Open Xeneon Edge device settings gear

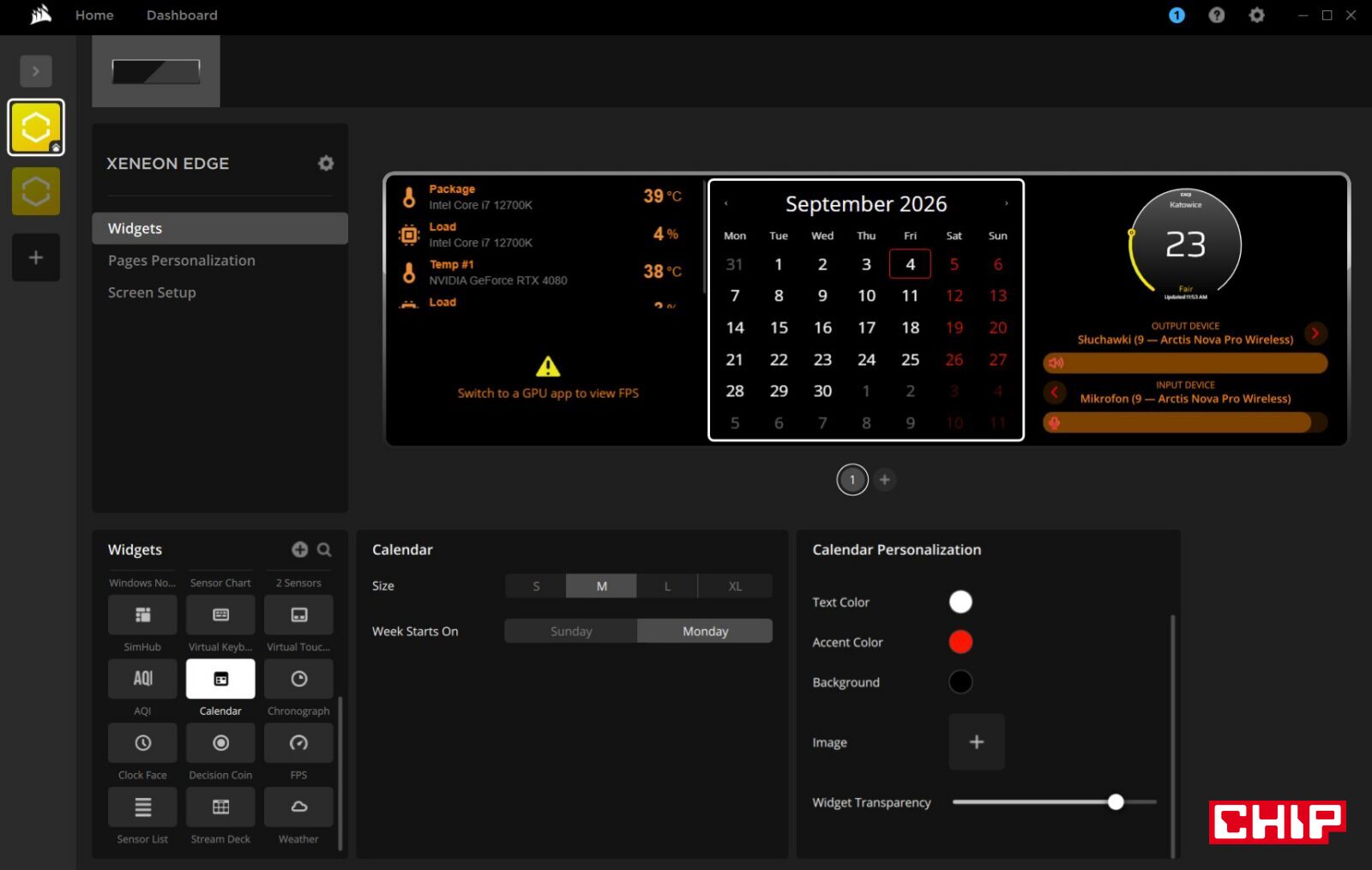(326, 163)
